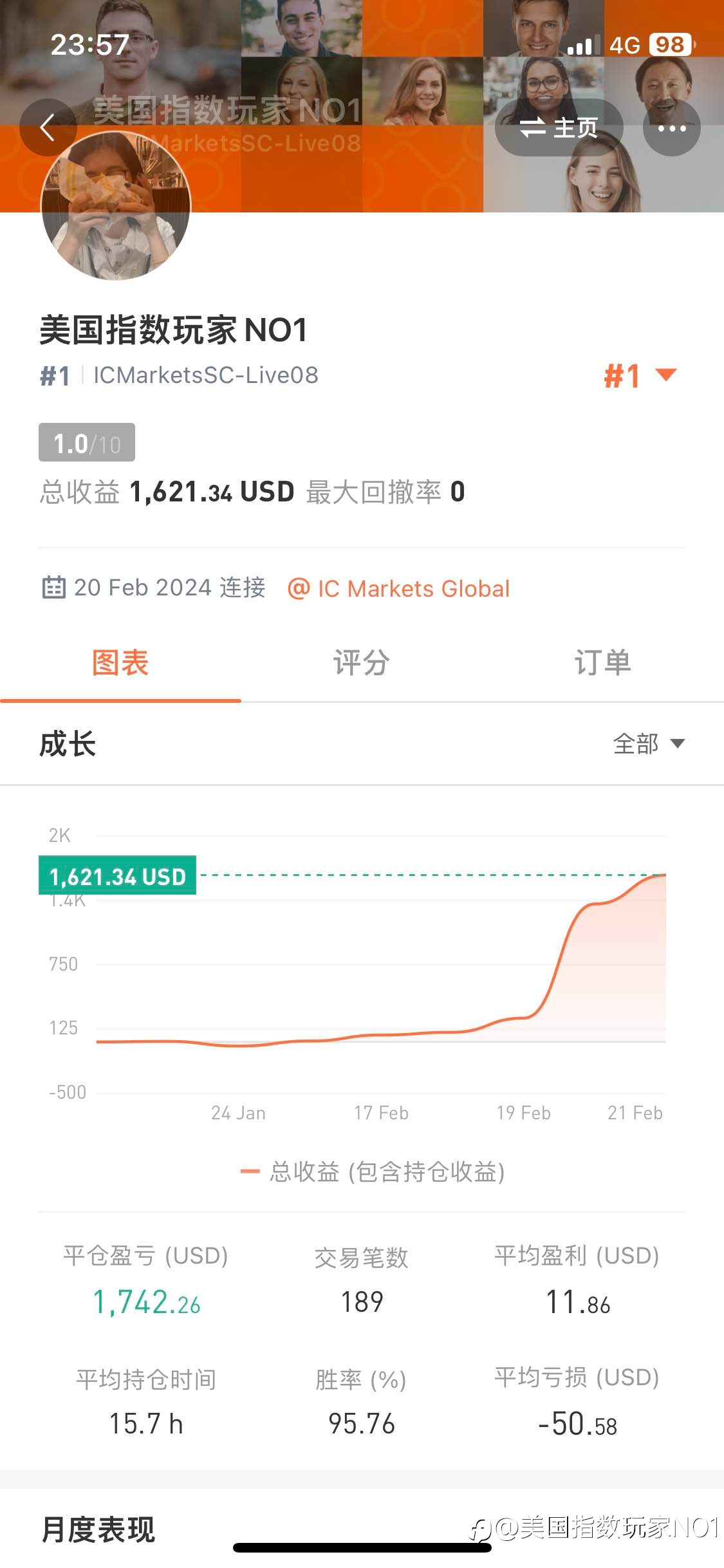Toggle the 总收益 legend series line
The image size is (724, 1568).
point(372,1171)
